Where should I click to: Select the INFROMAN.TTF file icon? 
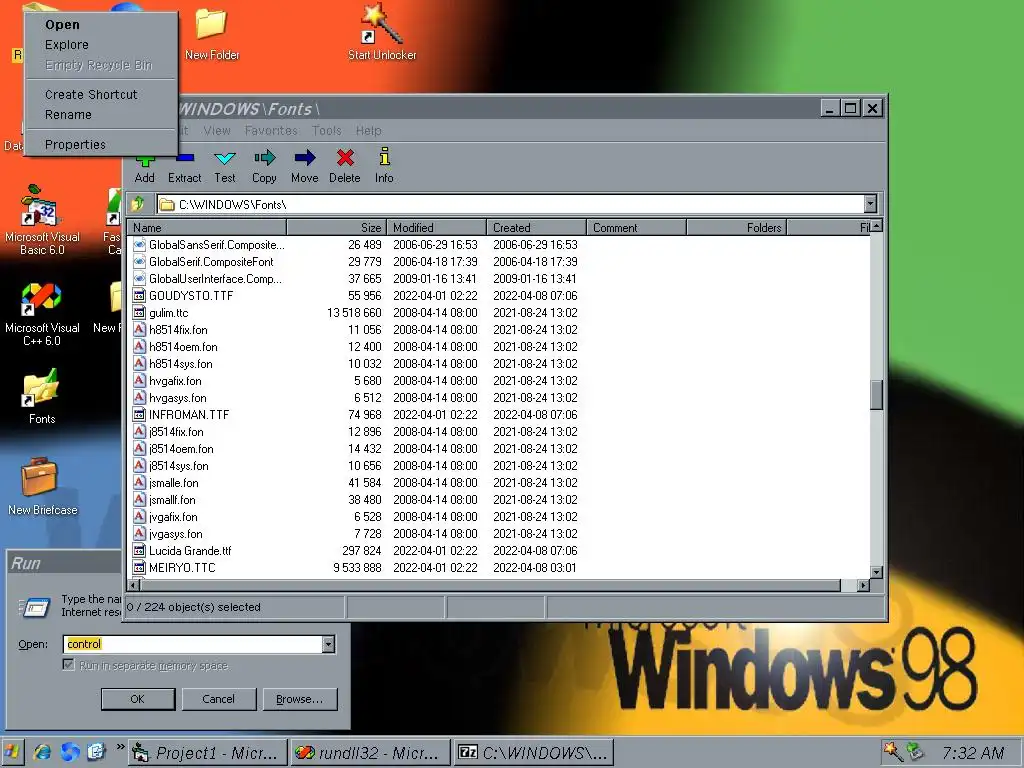tap(139, 415)
